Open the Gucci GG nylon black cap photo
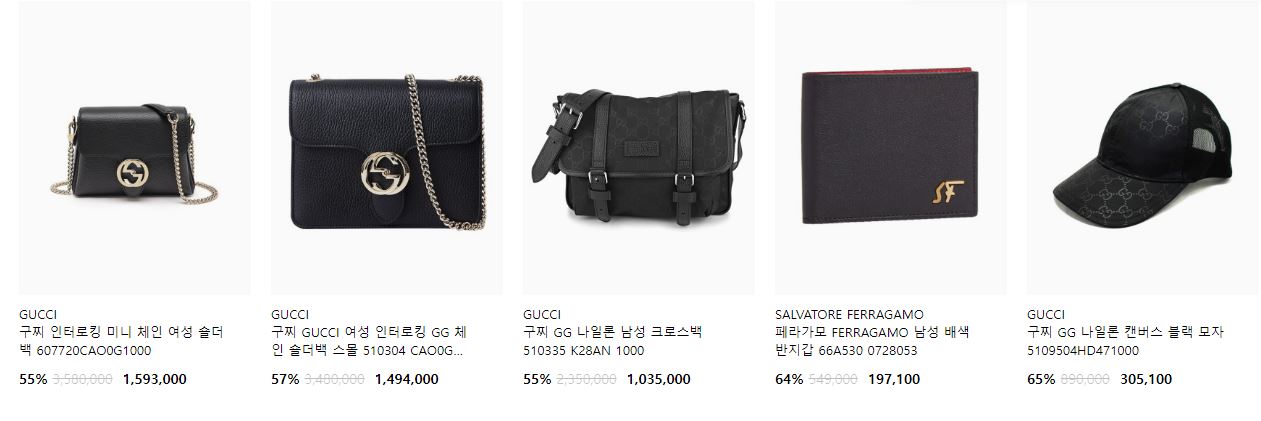The width and height of the screenshot is (1261, 421). point(1143,148)
